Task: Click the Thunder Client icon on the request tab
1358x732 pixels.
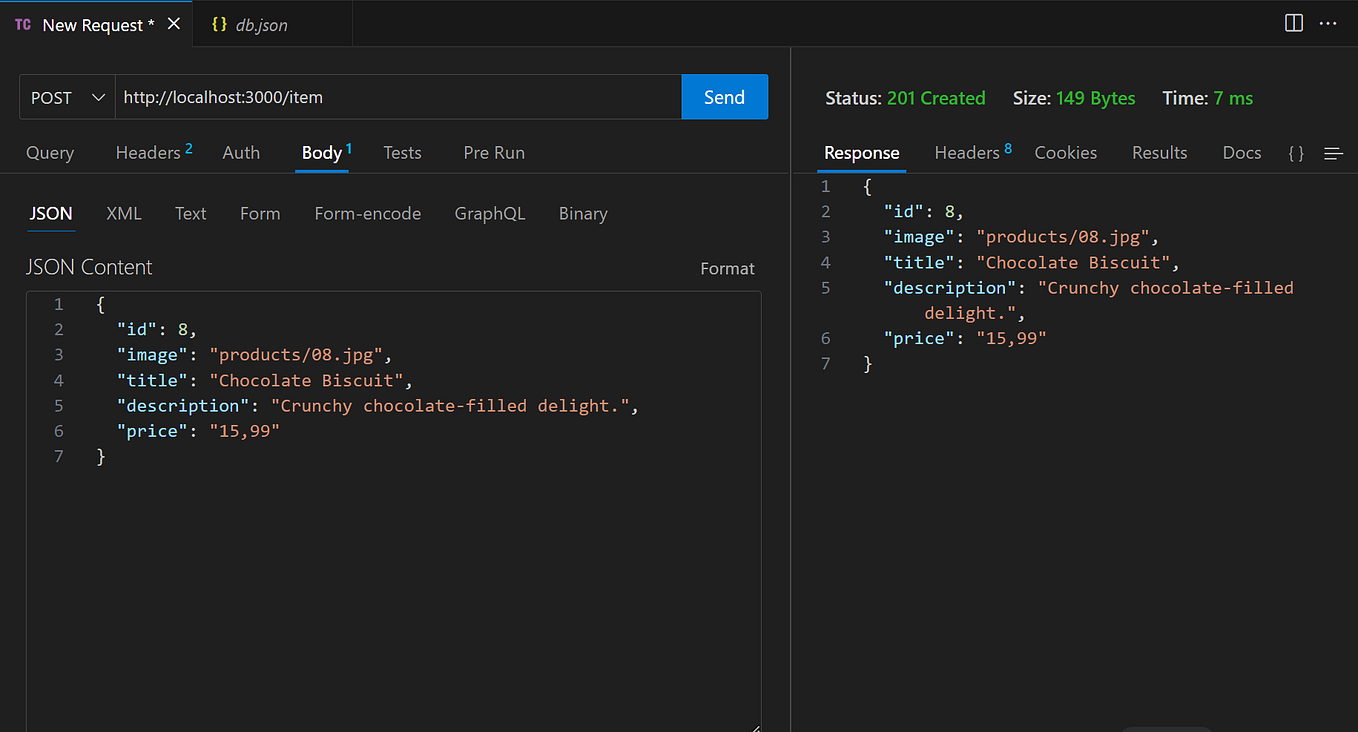Action: tap(22, 23)
